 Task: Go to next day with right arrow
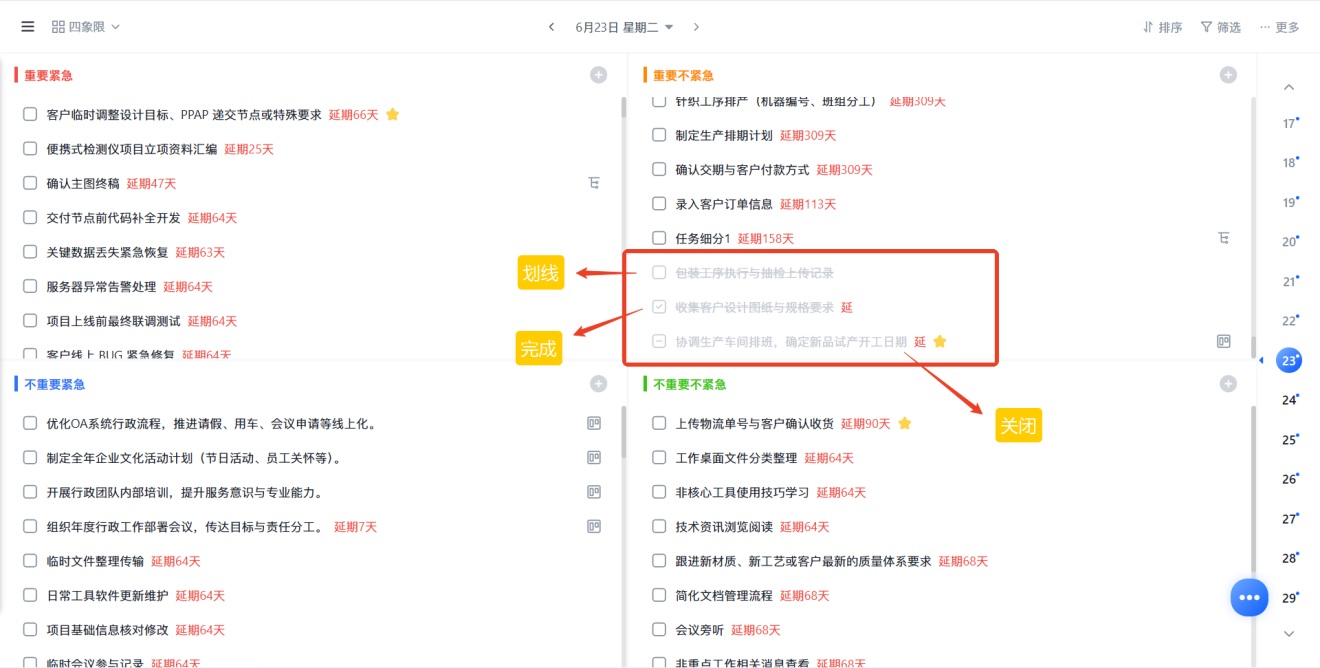coord(696,27)
